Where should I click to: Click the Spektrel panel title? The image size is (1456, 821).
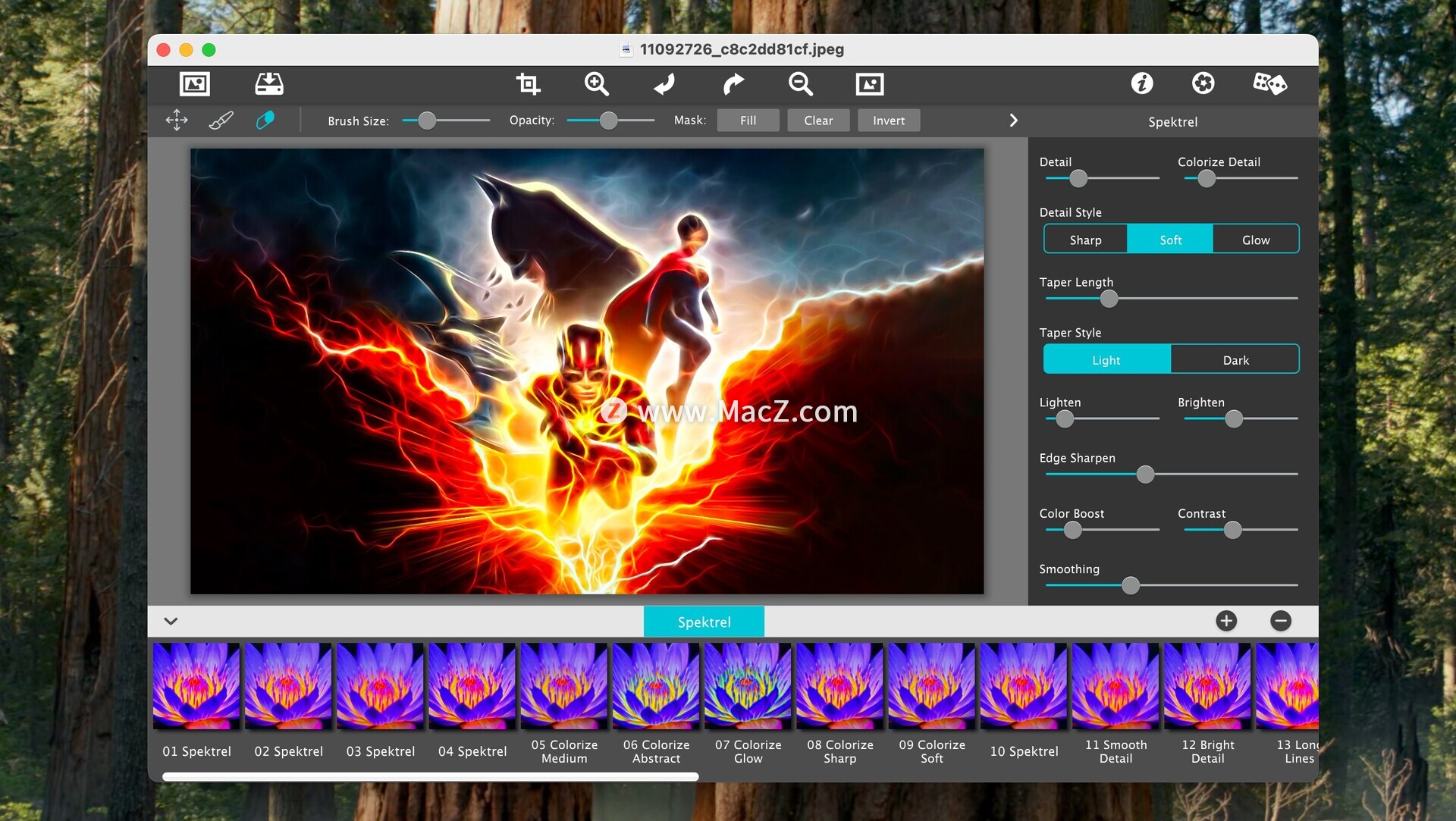tap(1172, 122)
